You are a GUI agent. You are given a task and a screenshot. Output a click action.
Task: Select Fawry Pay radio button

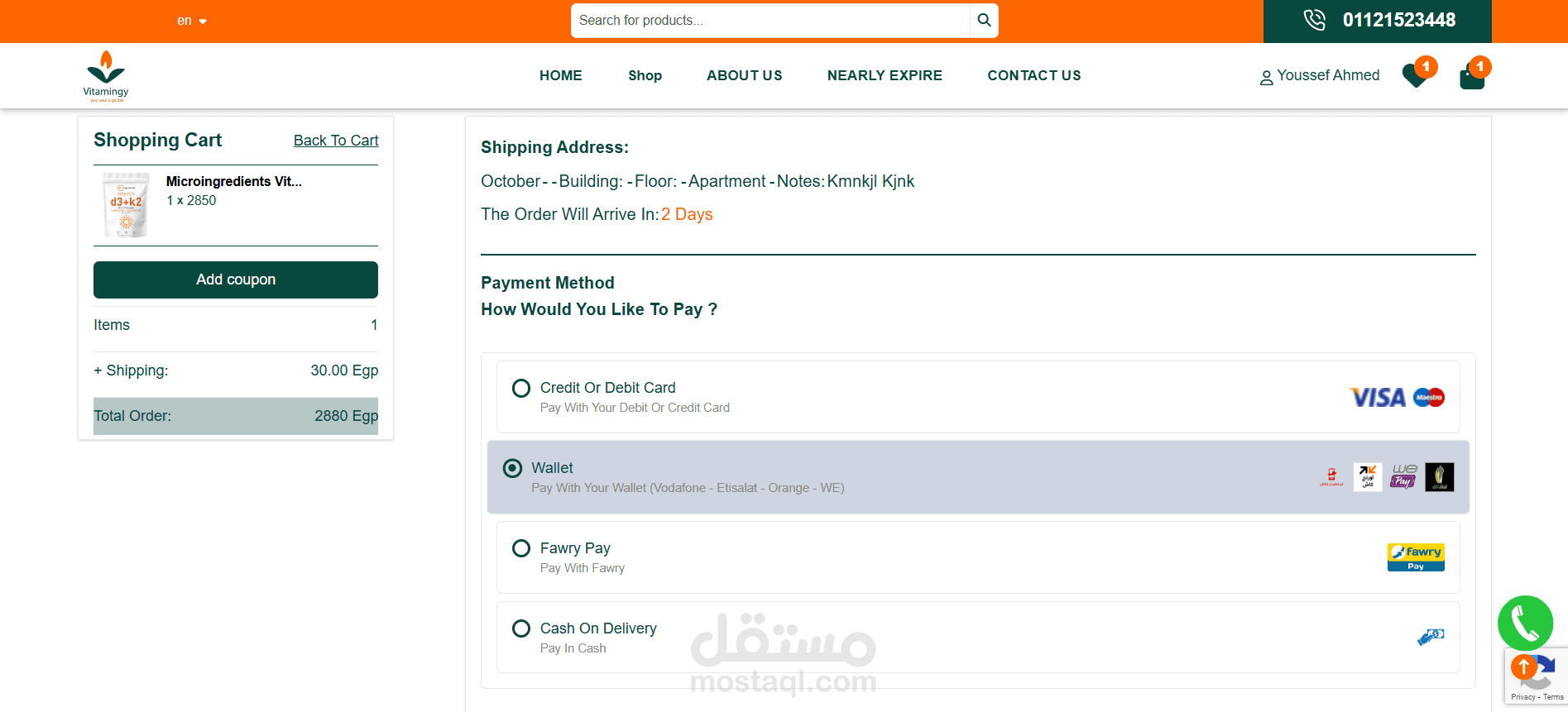521,548
